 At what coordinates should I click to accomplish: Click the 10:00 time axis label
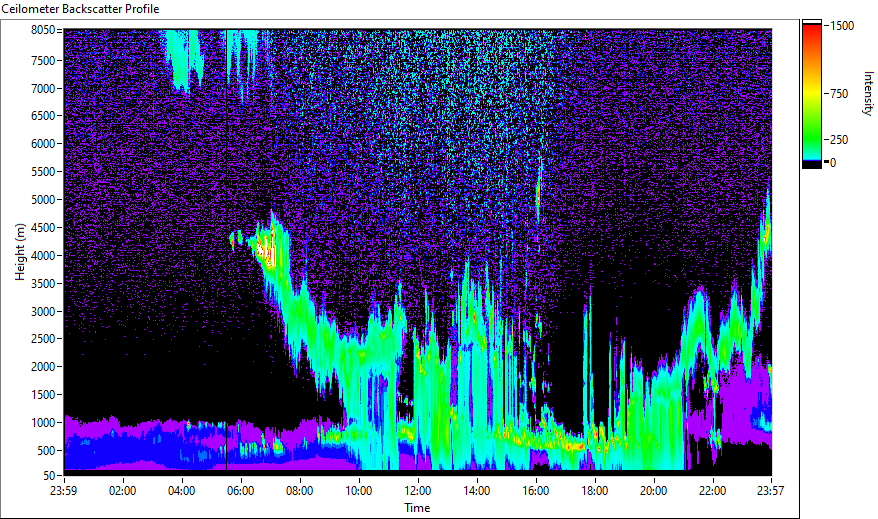point(358,491)
